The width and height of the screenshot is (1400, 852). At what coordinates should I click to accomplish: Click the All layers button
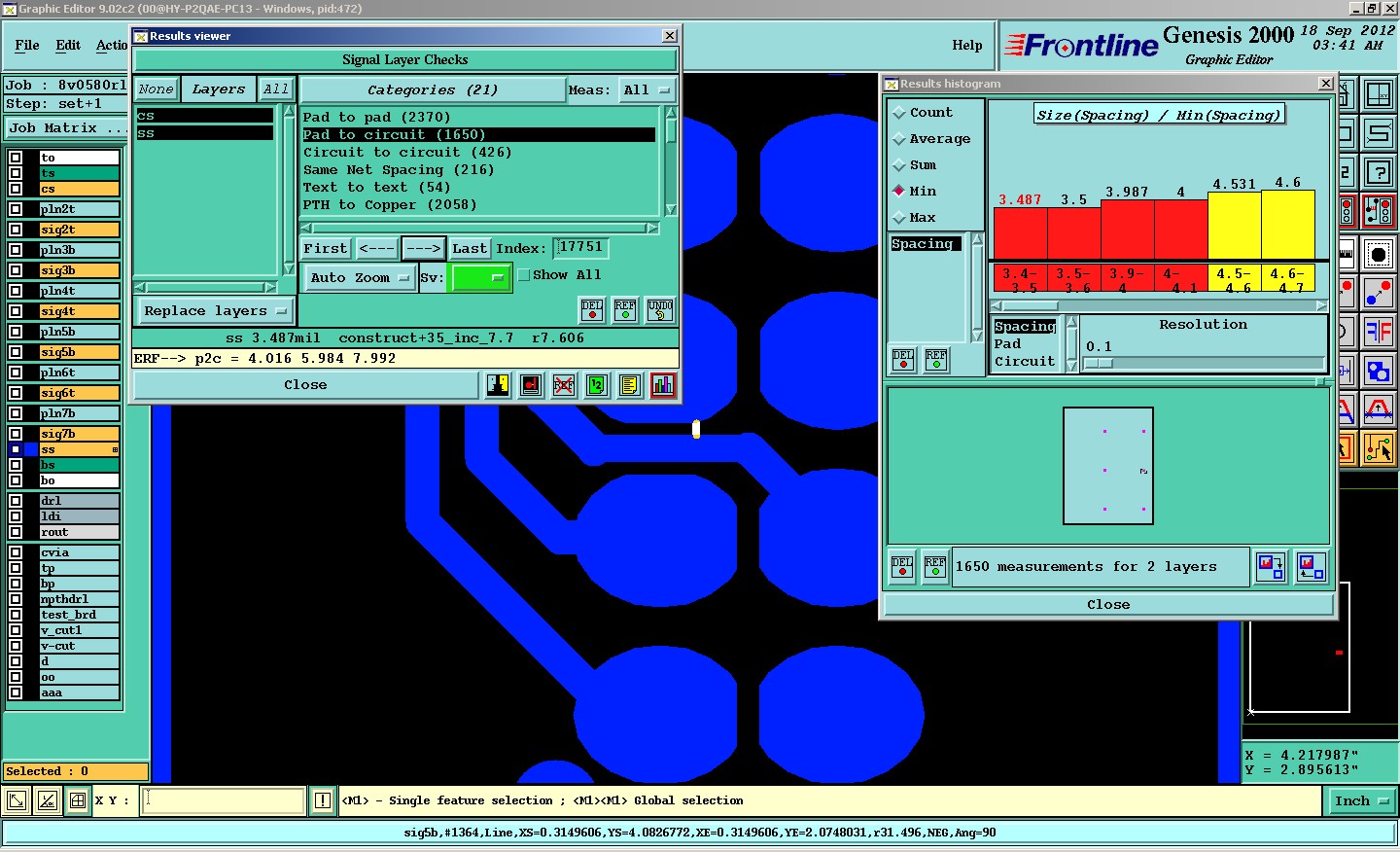[276, 89]
